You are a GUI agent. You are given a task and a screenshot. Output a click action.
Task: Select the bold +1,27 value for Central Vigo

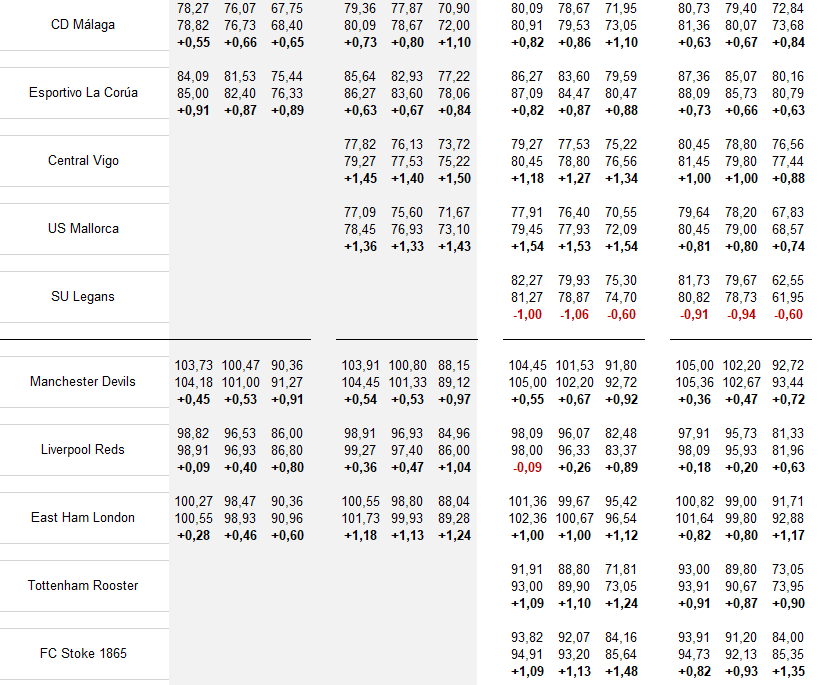click(575, 179)
